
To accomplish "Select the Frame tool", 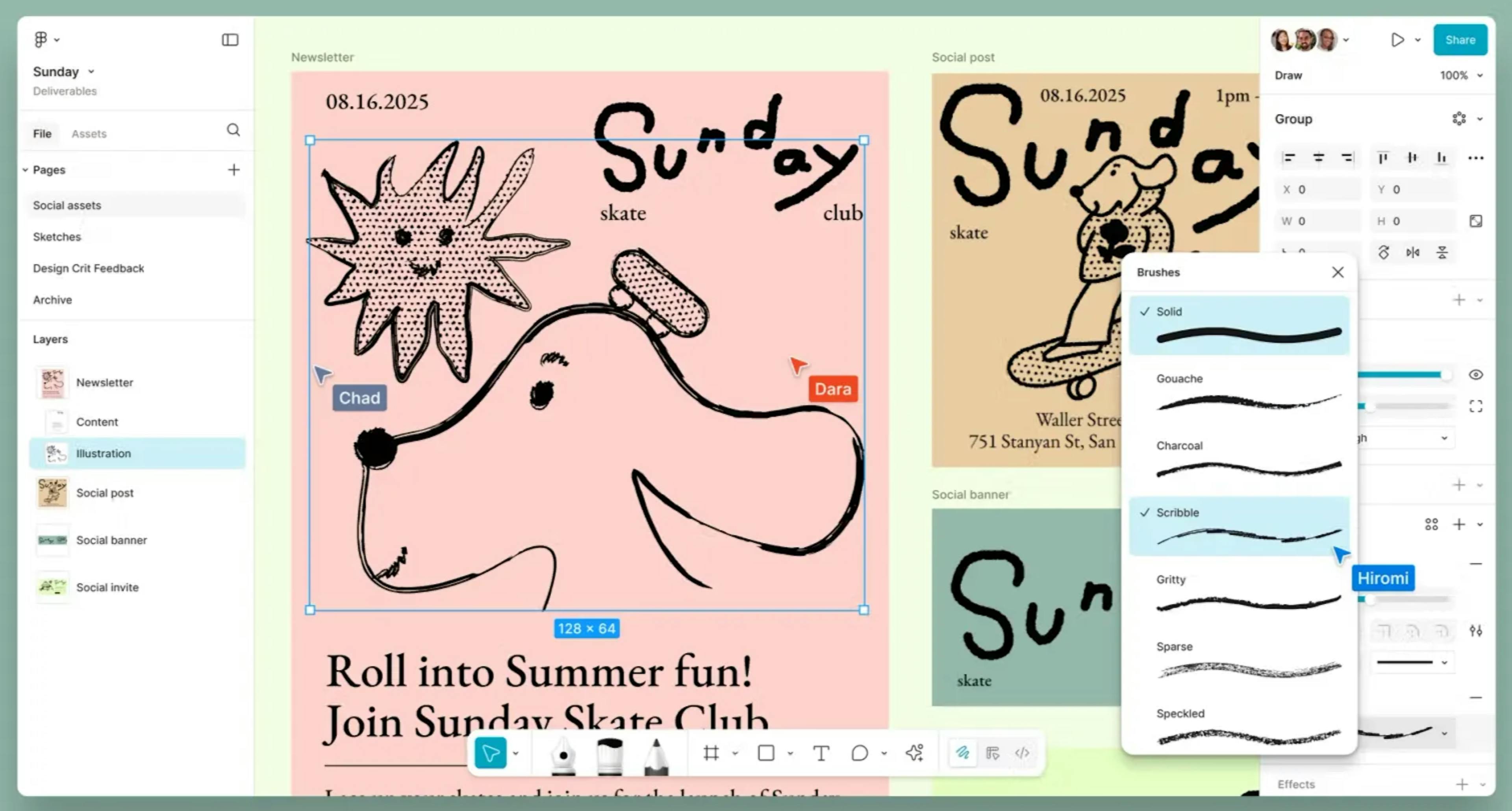I will (x=711, y=753).
